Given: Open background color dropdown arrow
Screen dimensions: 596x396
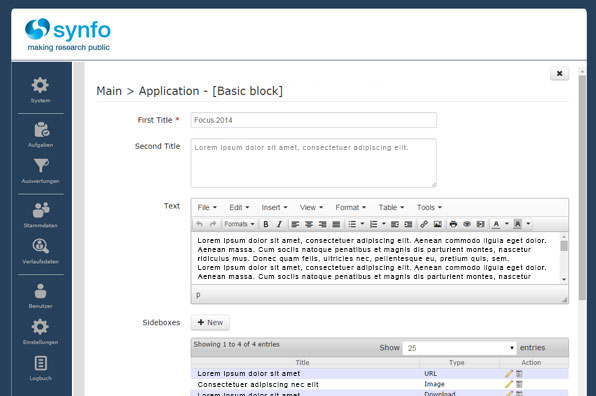Looking at the screenshot, I should 528,224.
